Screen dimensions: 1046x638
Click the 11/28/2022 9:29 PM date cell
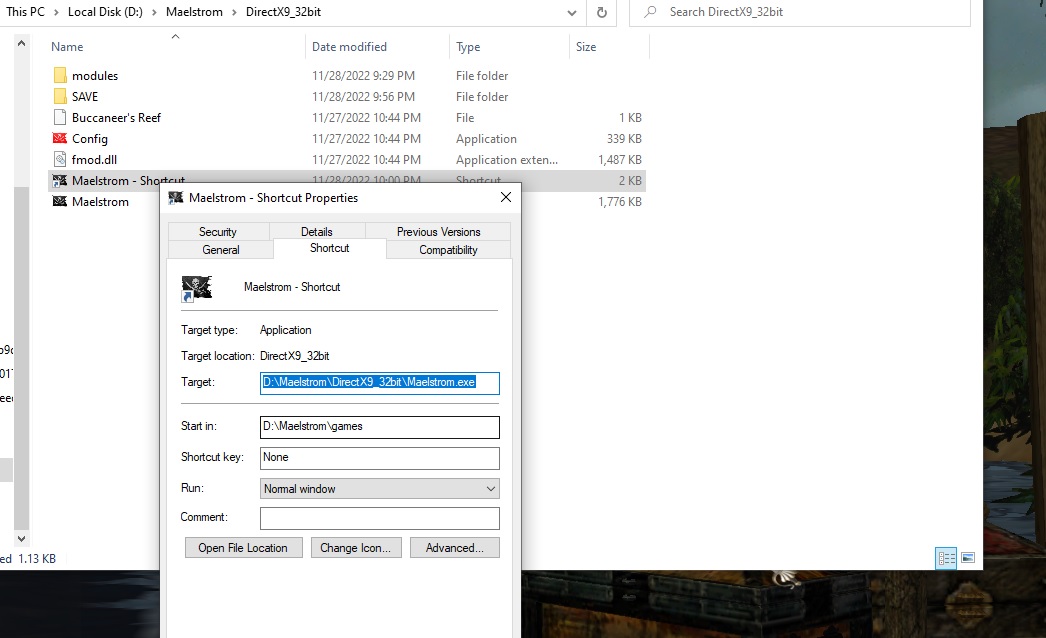pyautogui.click(x=364, y=75)
